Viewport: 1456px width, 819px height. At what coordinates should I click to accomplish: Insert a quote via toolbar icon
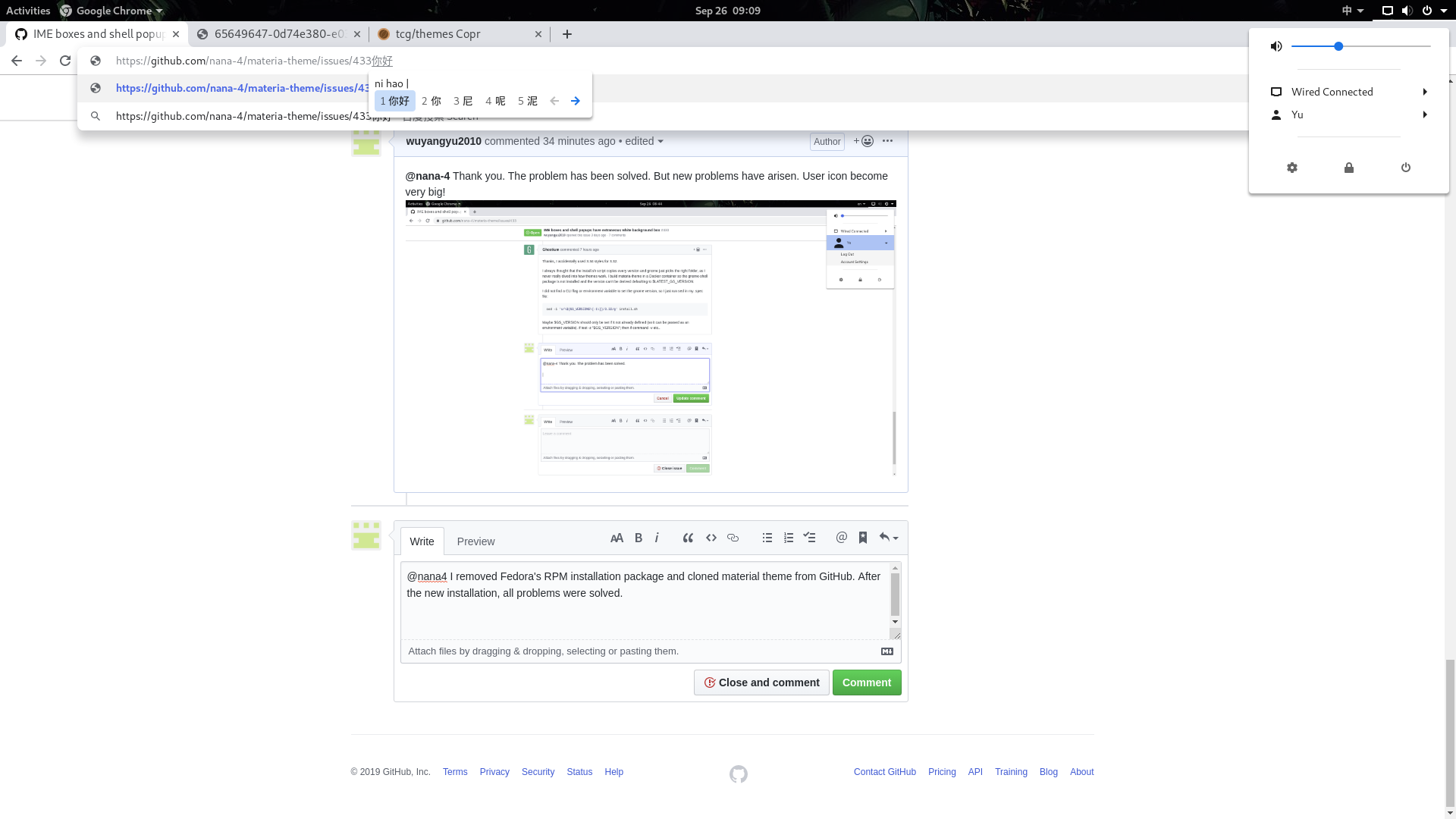pyautogui.click(x=688, y=538)
